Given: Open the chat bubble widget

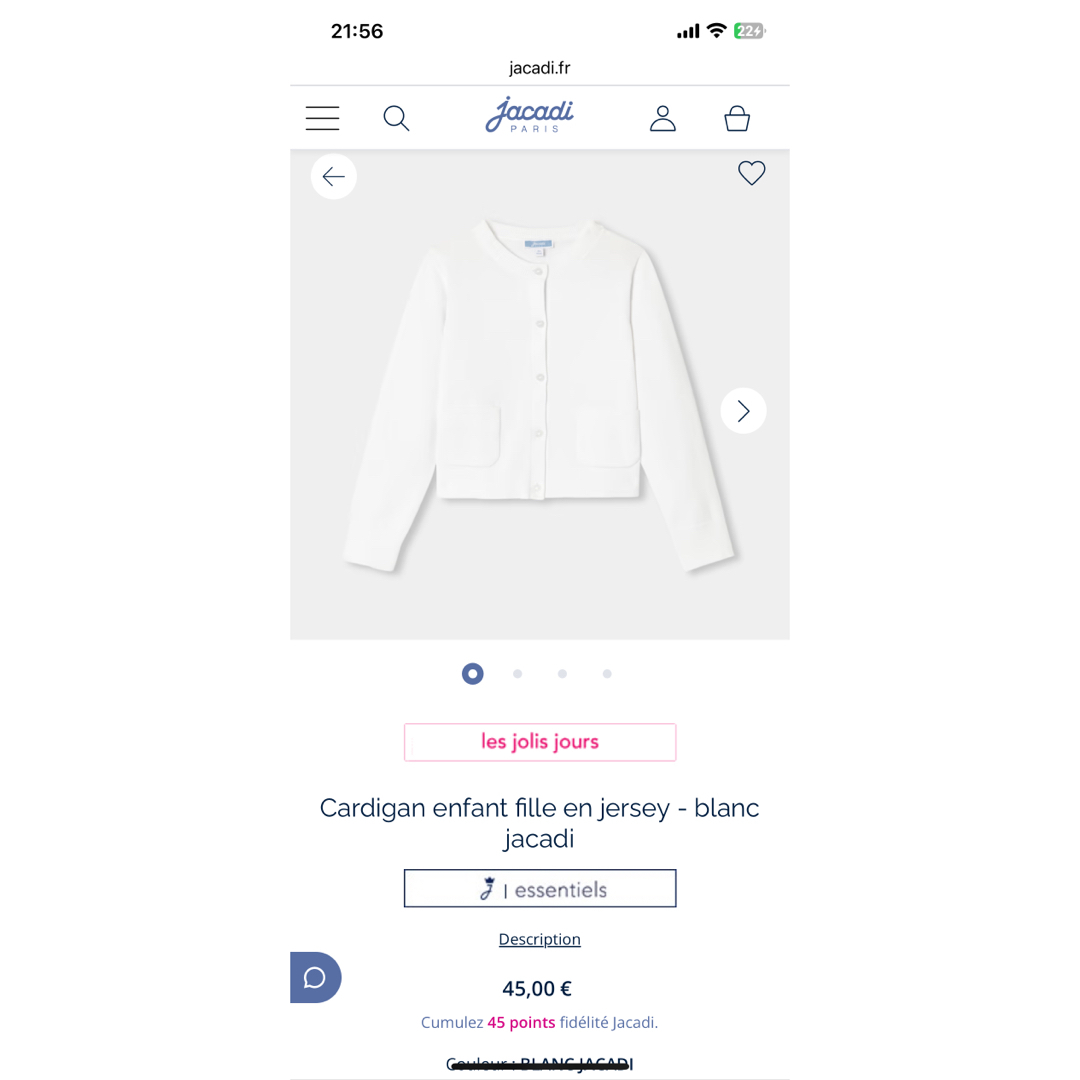Looking at the screenshot, I should [x=315, y=977].
